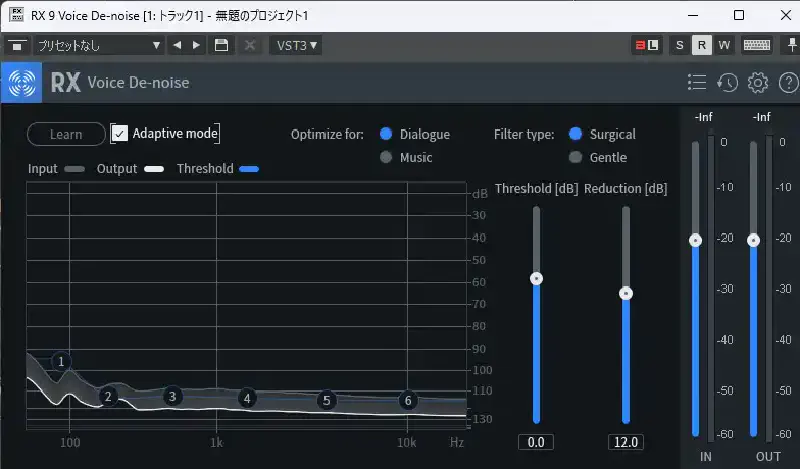Open the undo history clock icon
The width and height of the screenshot is (800, 469).
tap(728, 82)
